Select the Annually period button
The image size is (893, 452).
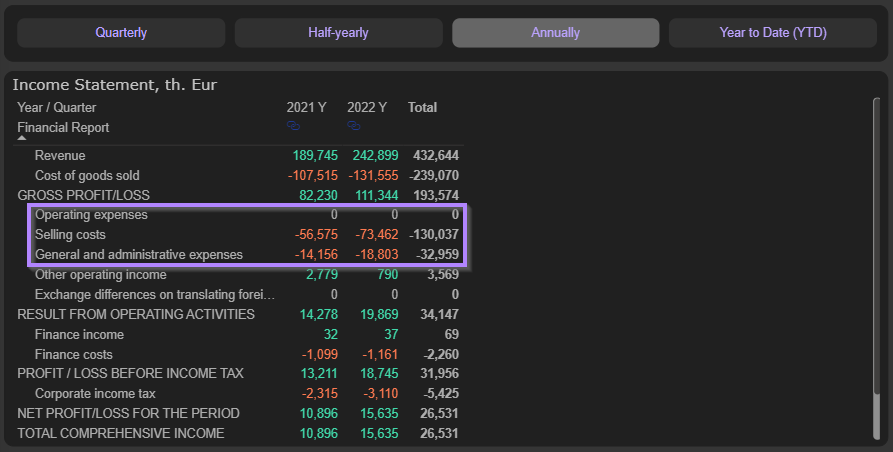[555, 33]
